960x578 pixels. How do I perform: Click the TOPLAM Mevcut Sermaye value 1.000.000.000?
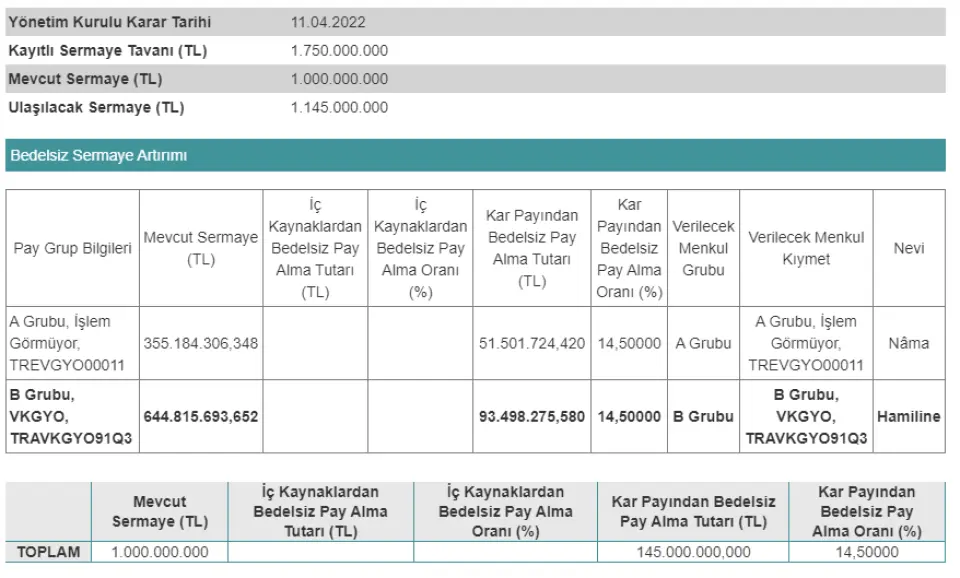tap(160, 552)
